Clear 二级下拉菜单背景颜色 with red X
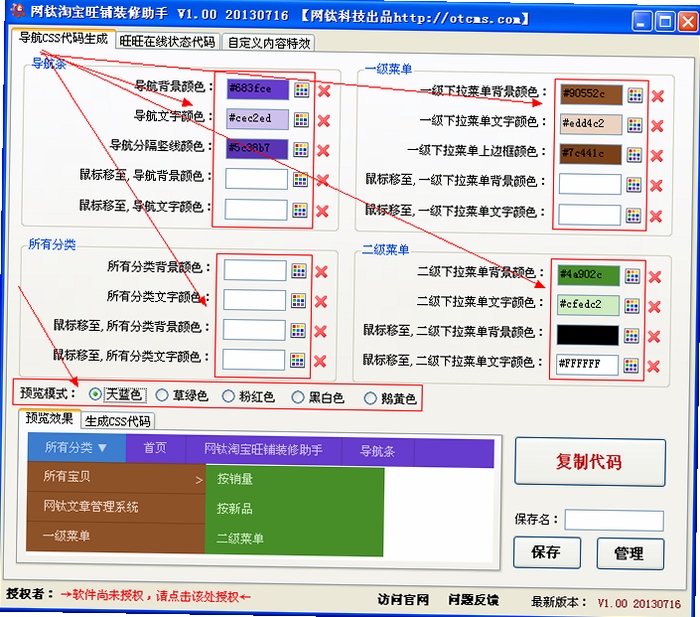The height and width of the screenshot is (617, 700). pyautogui.click(x=655, y=277)
